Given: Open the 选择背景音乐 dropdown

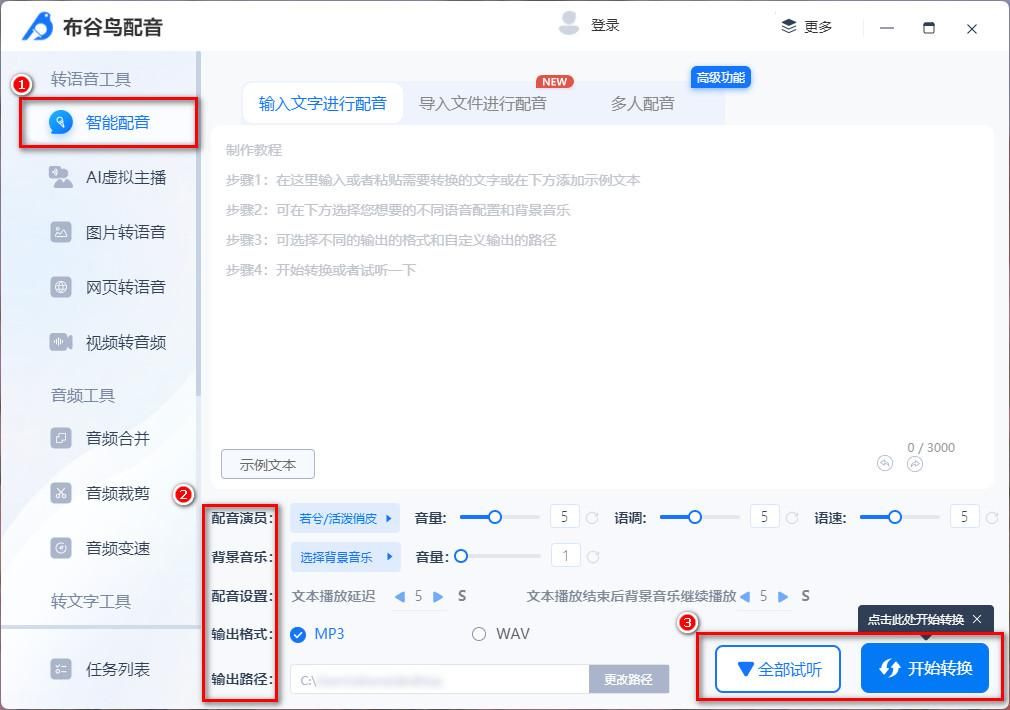Looking at the screenshot, I should coord(345,557).
